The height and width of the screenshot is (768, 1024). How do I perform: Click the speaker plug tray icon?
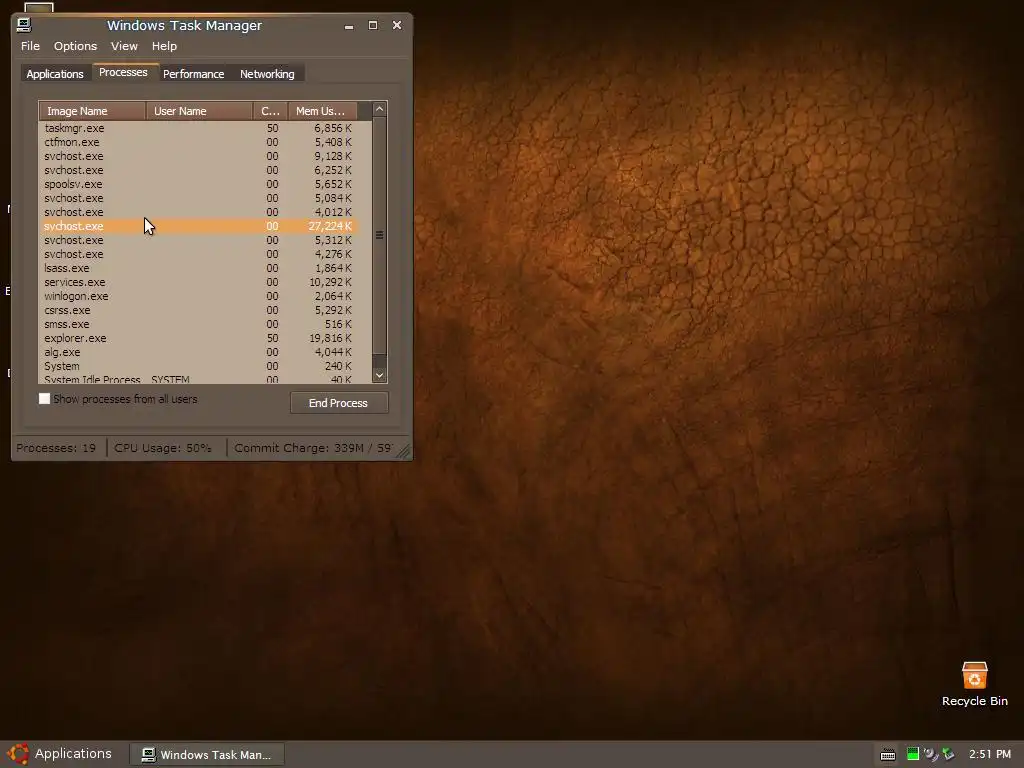pyautogui.click(x=931, y=754)
